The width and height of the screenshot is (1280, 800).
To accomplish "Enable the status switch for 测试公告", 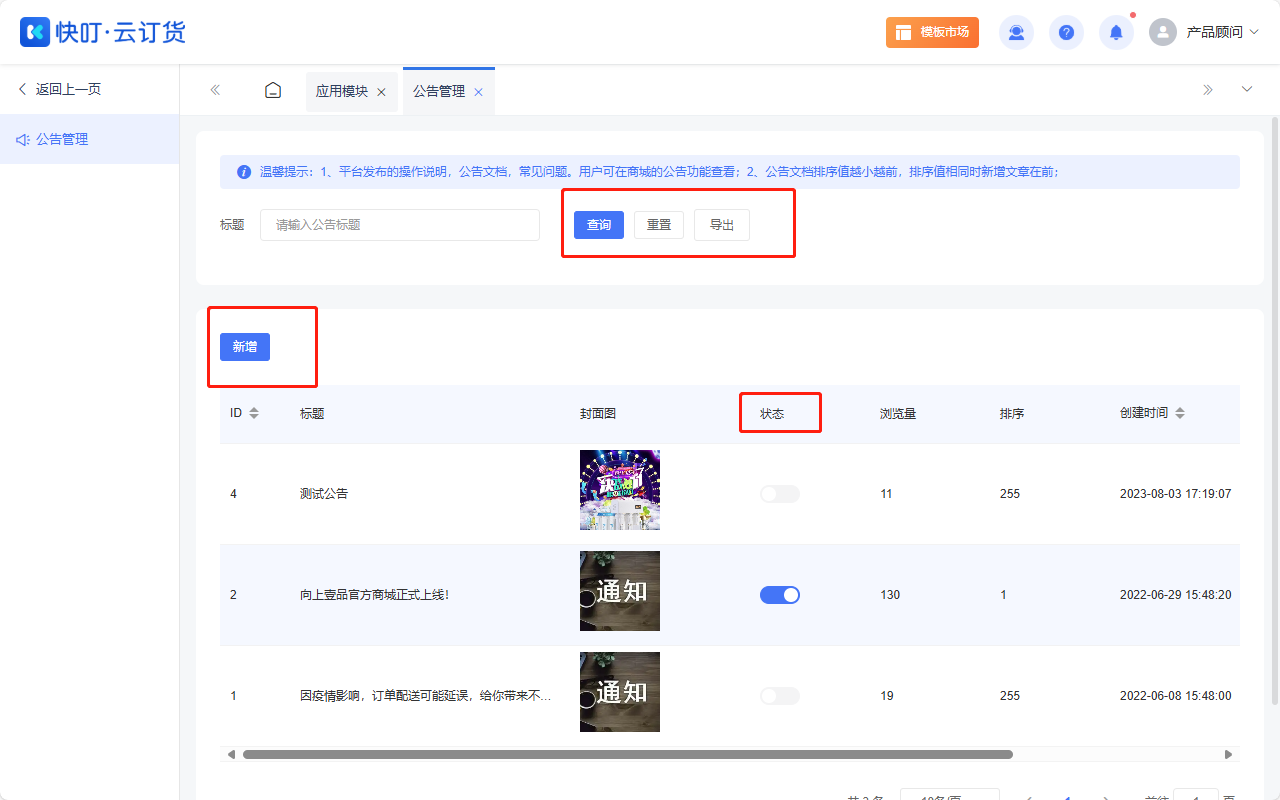I will [780, 494].
